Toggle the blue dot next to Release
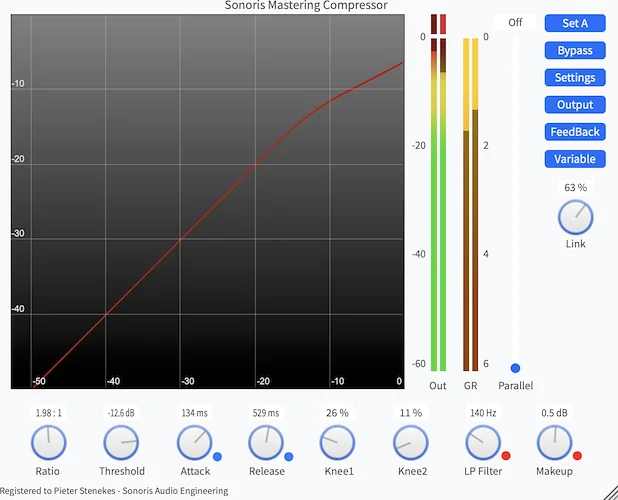Screen dimensions: 618x500 point(289,457)
